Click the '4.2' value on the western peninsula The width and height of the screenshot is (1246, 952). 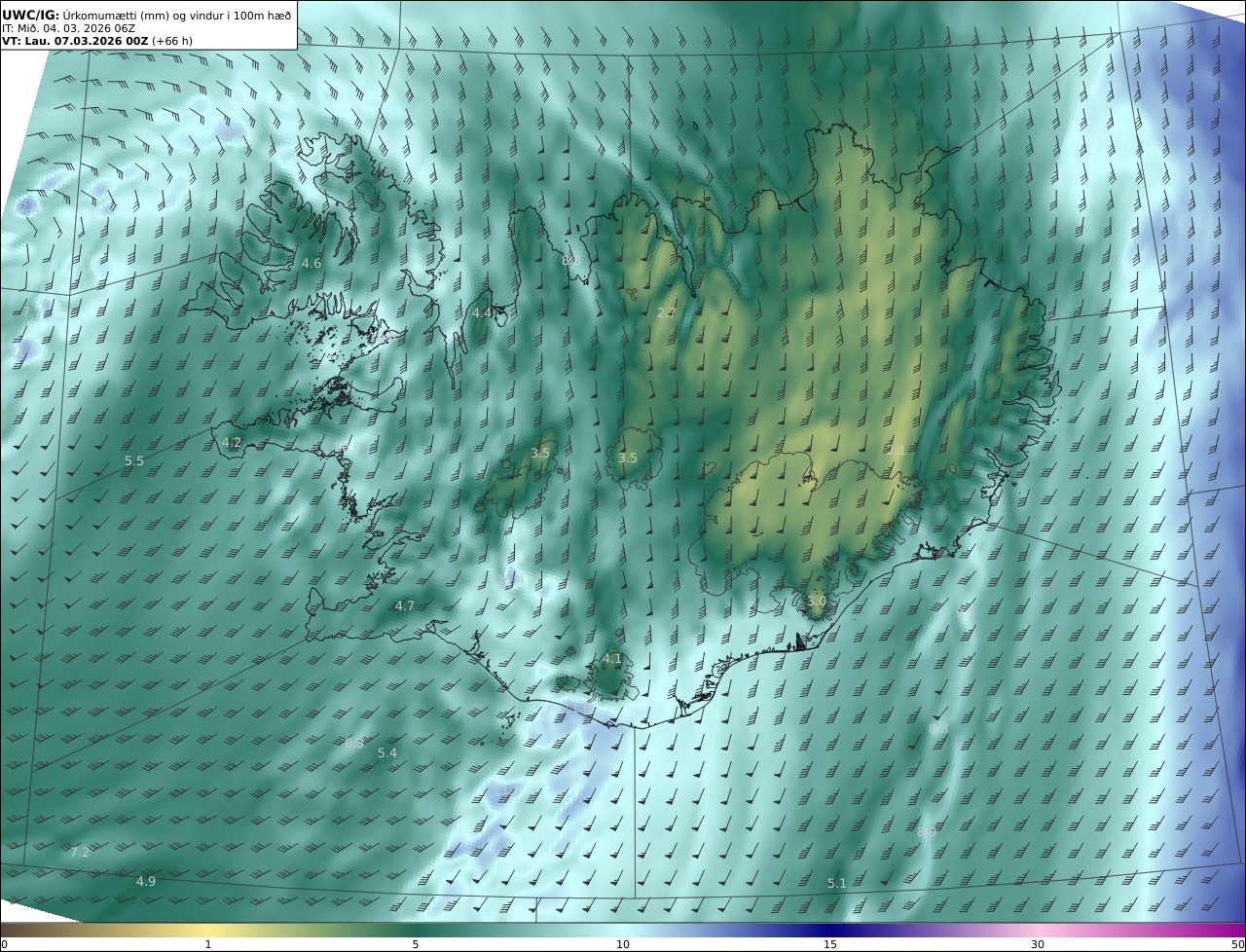[x=232, y=442]
